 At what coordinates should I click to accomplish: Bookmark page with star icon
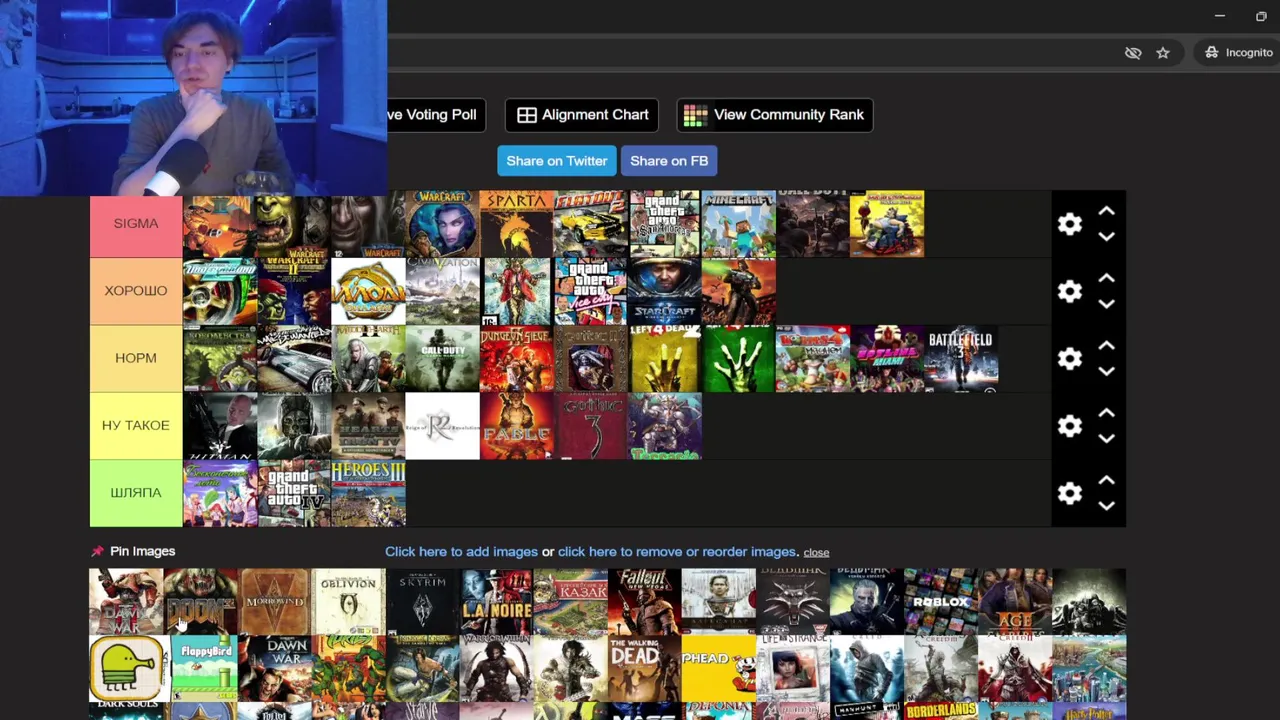coord(1163,53)
